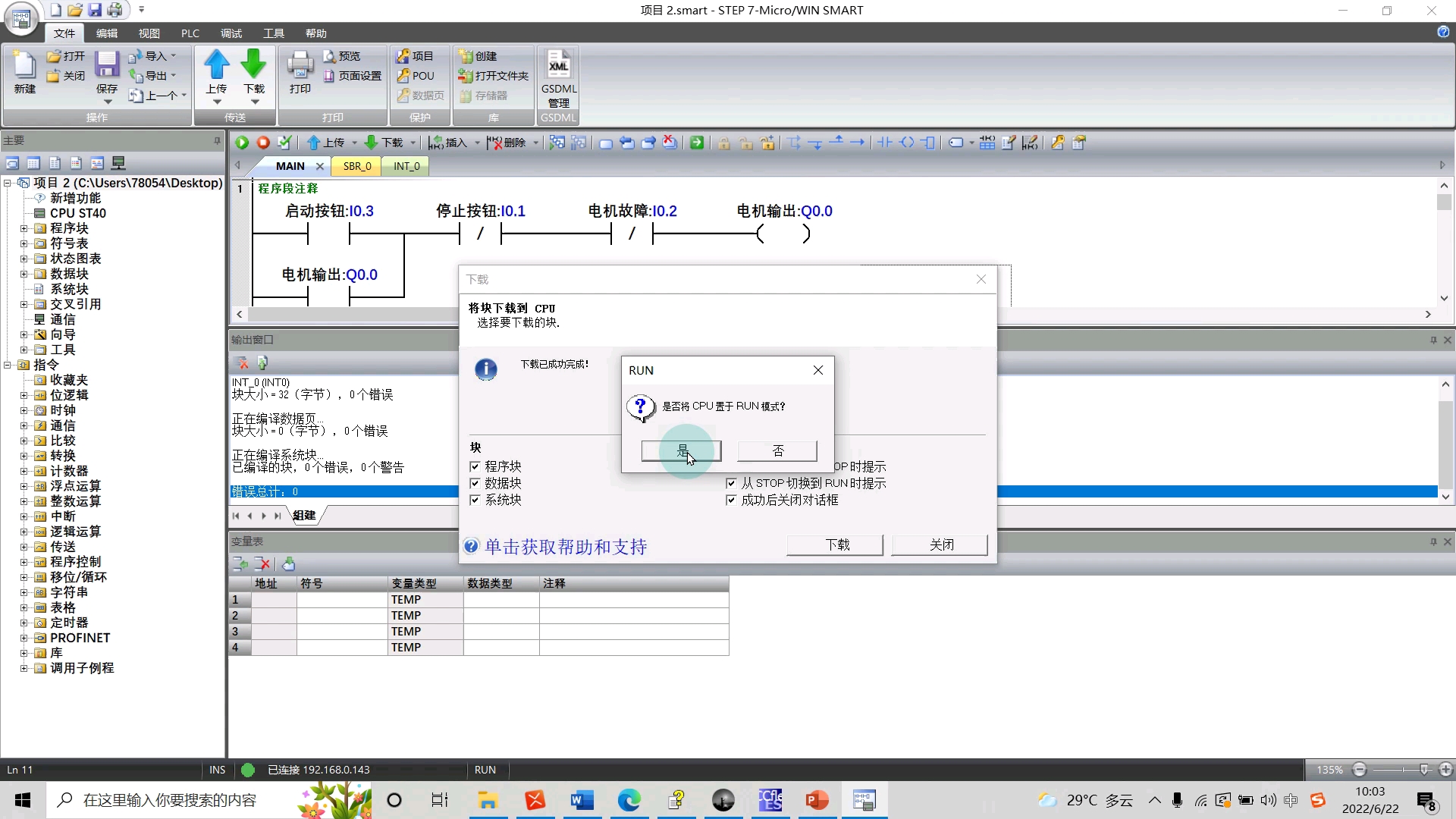
Task: Click the zoom slider in status bar
Action: tap(1423, 770)
